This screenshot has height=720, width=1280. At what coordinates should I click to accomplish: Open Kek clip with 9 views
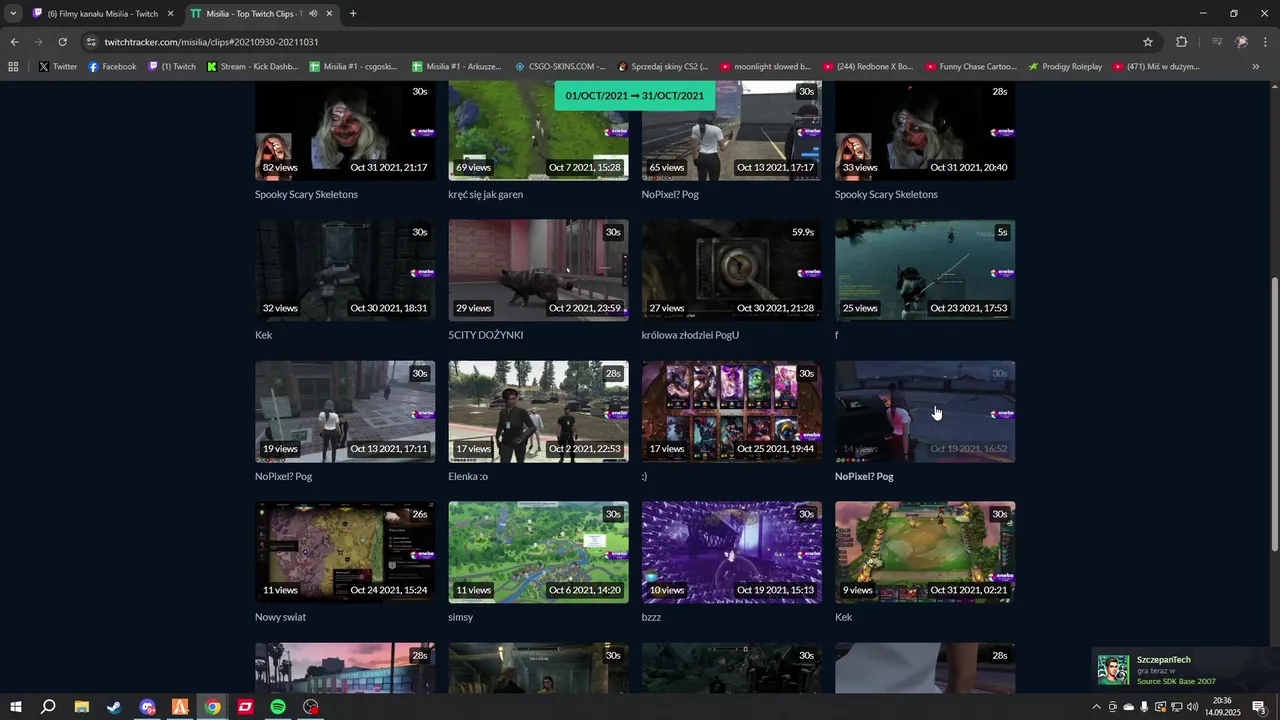tap(925, 552)
